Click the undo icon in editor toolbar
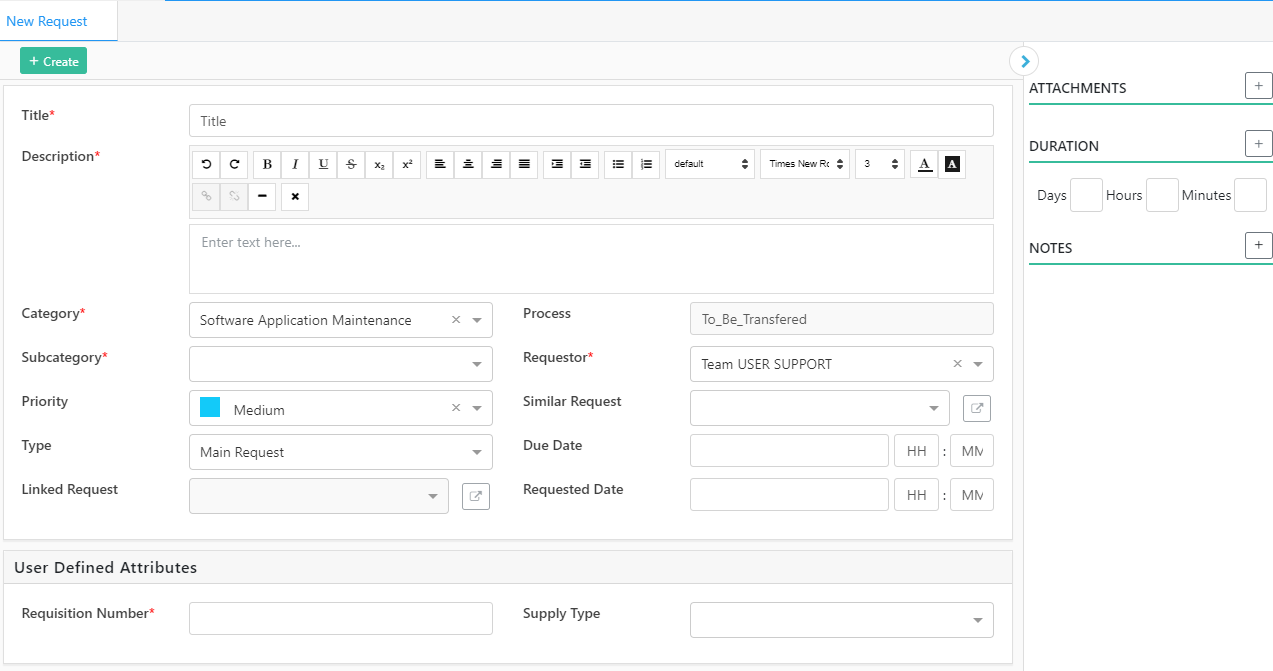Image resolution: width=1273 pixels, height=671 pixels. tap(207, 164)
